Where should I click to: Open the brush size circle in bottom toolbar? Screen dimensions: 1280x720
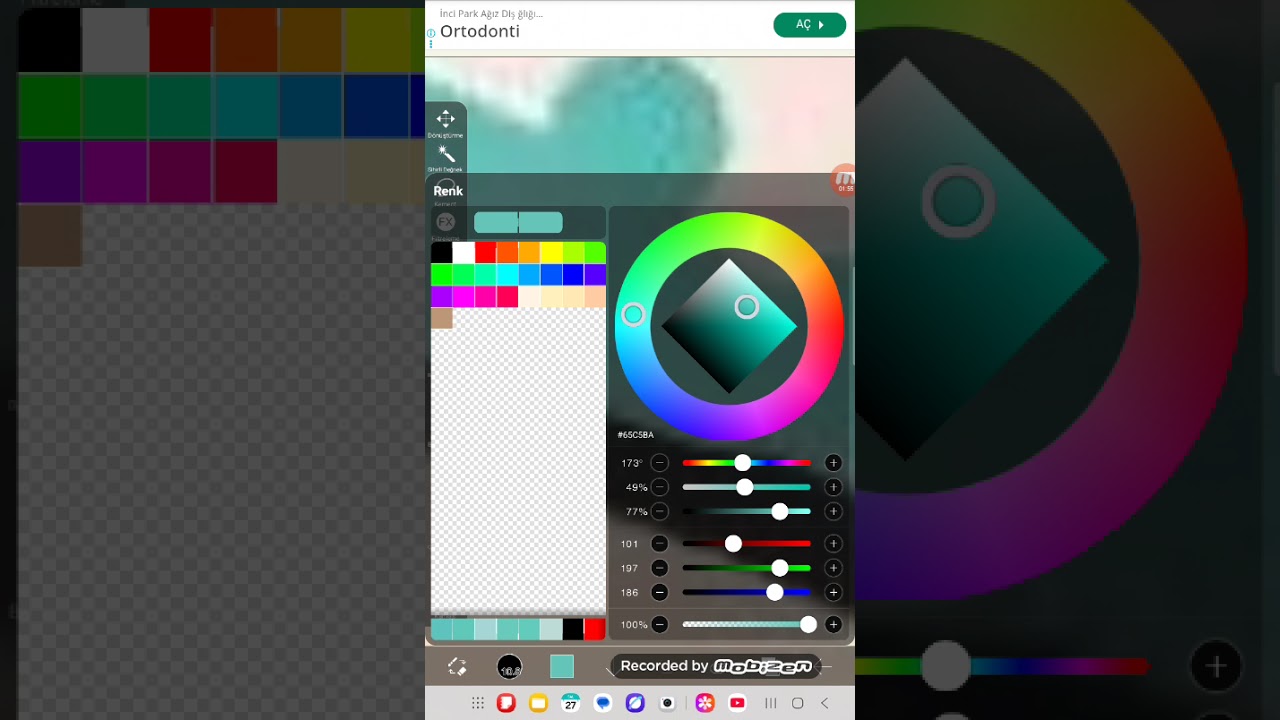coord(510,667)
